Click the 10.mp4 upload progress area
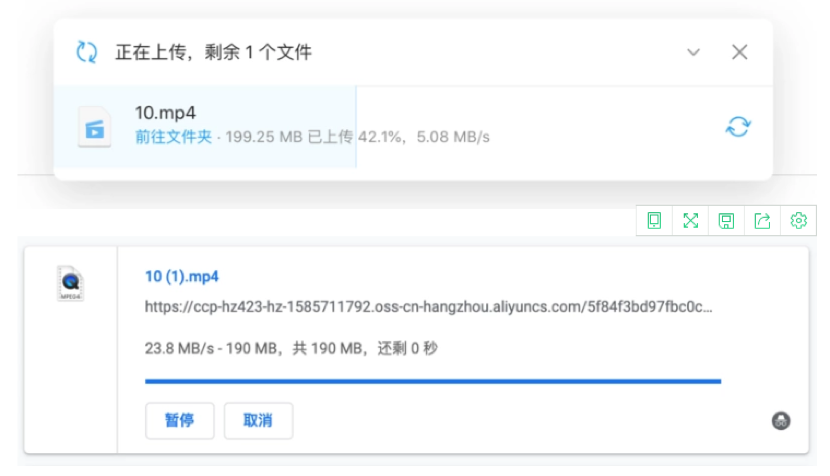Viewport: 830px width, 476px height. pos(413,127)
